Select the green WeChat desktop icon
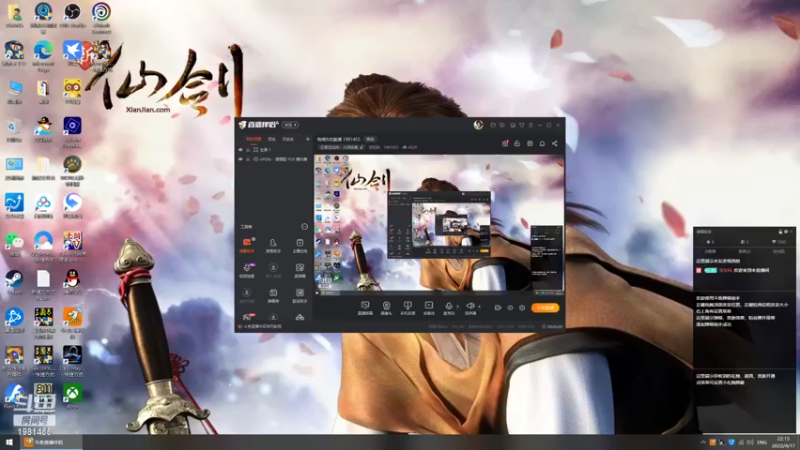This screenshot has height=450, width=800. pos(14,243)
